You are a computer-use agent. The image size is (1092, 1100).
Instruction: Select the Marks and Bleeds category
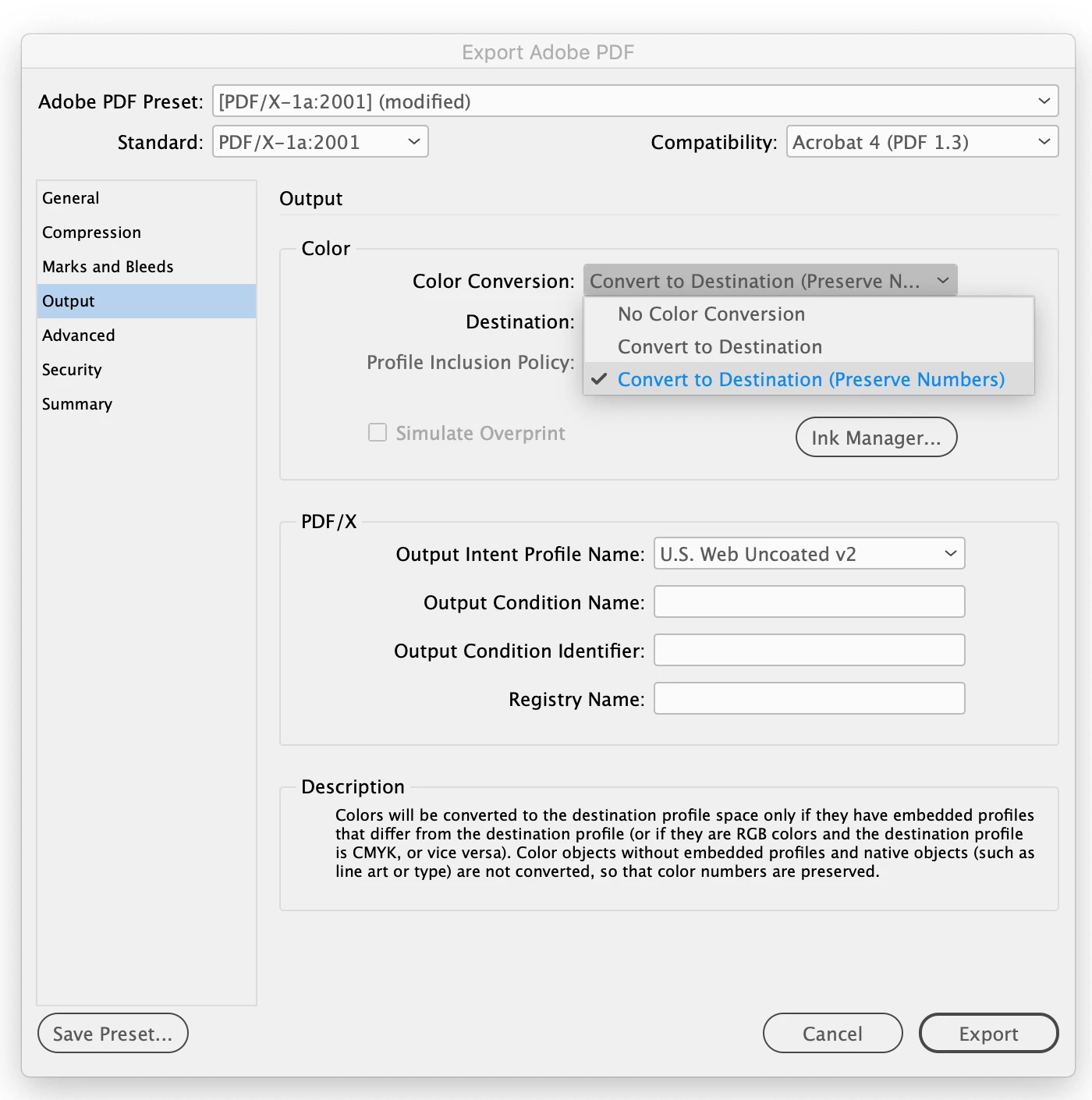click(x=147, y=267)
